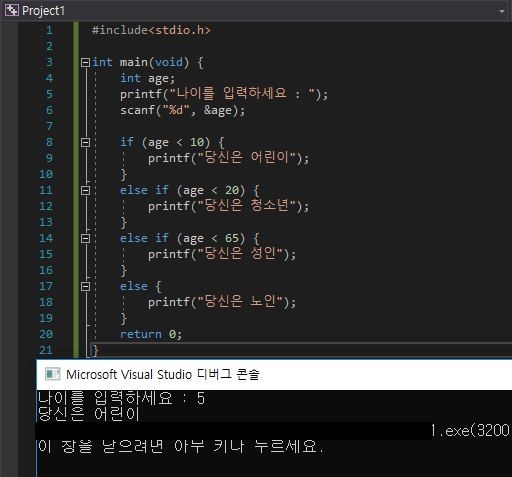Click 'if (age < 10) {' on line 8

172,143
